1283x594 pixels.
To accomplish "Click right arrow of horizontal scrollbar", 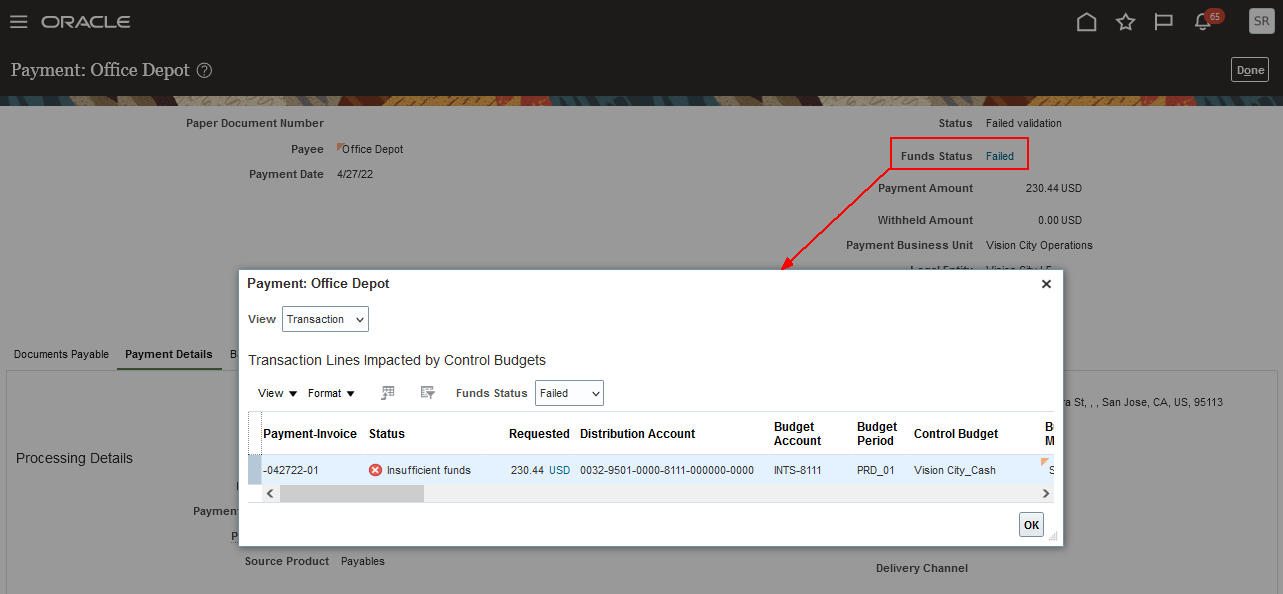I will point(1046,494).
